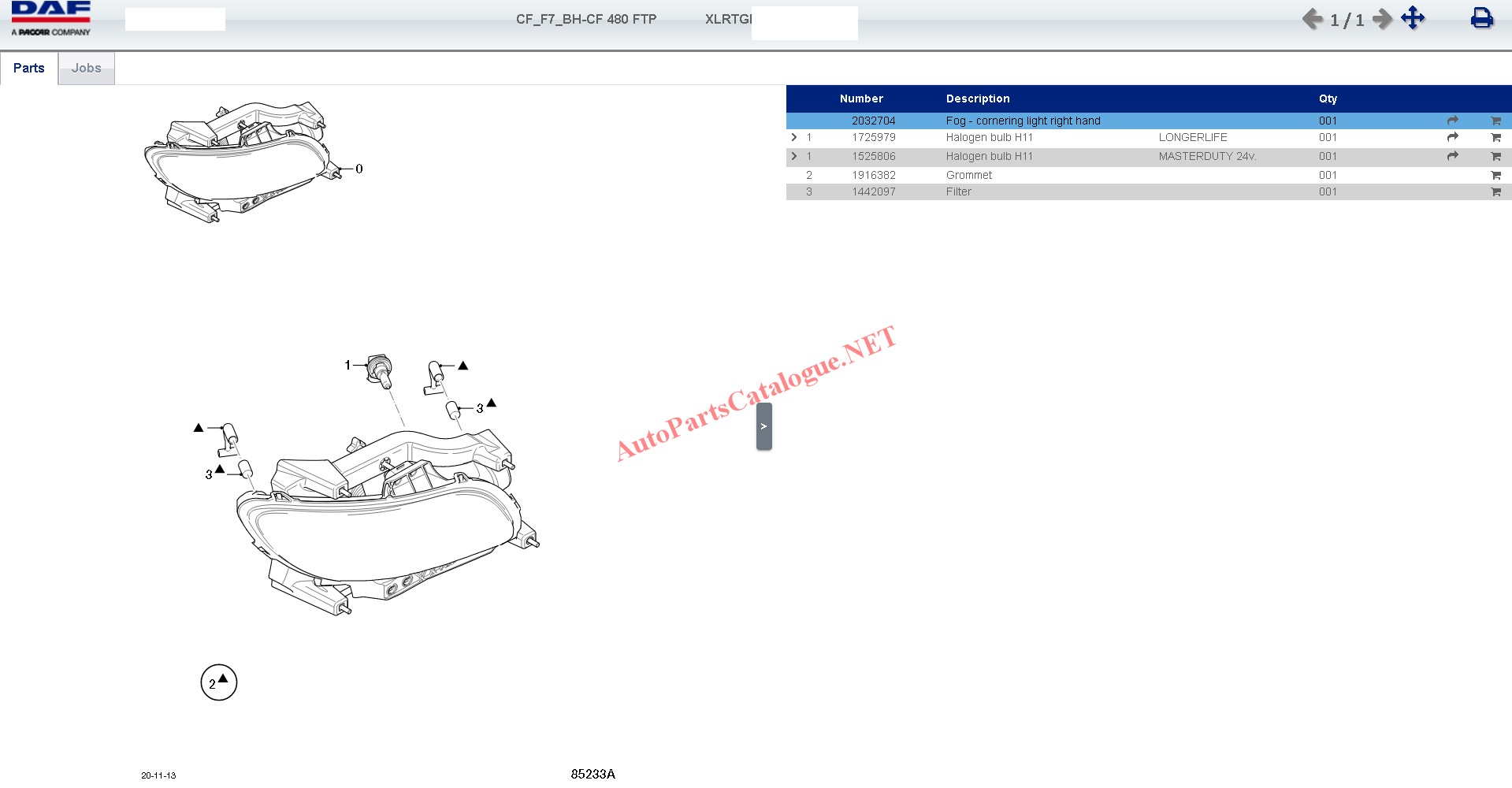Screen dimensions: 1512x788
Task: Click share arrow for LONGERLIFE halogen bulb
Action: [x=1452, y=137]
